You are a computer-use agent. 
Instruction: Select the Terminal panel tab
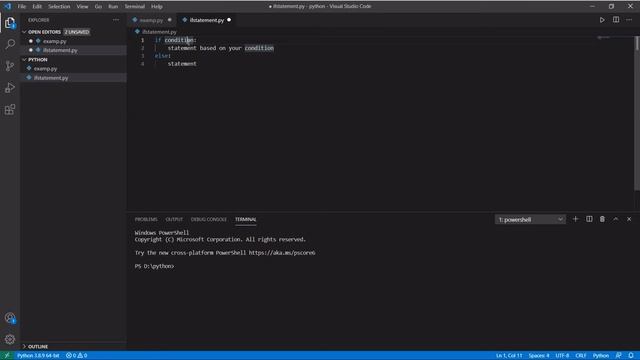245,219
